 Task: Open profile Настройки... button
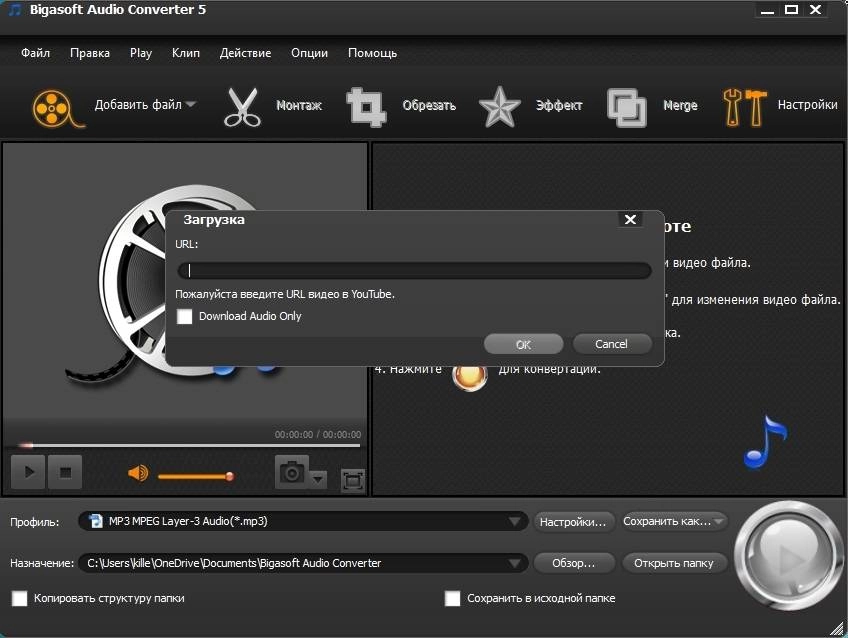pyautogui.click(x=574, y=522)
